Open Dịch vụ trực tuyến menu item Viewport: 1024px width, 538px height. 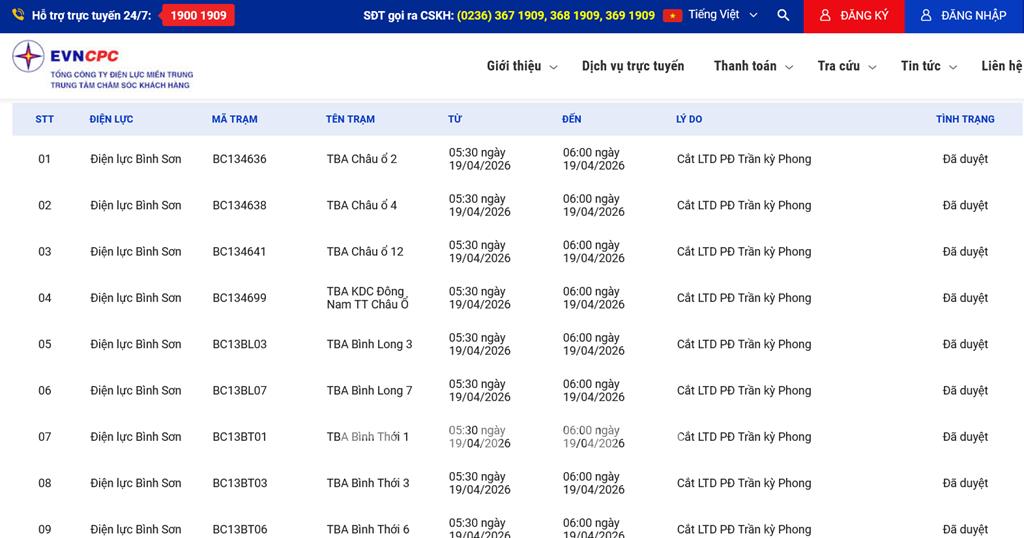(x=633, y=66)
